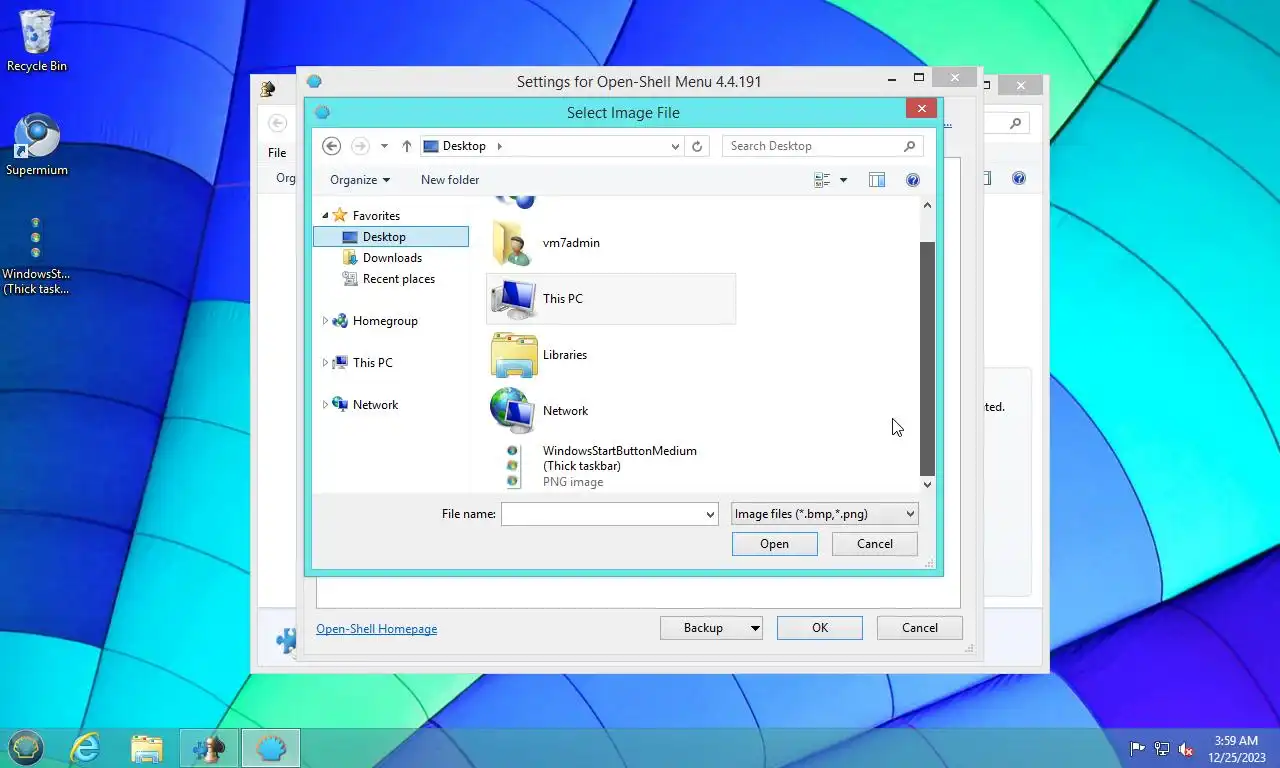The width and height of the screenshot is (1280, 768).
Task: Open the Open-Shell Homepage link
Action: [x=377, y=629]
